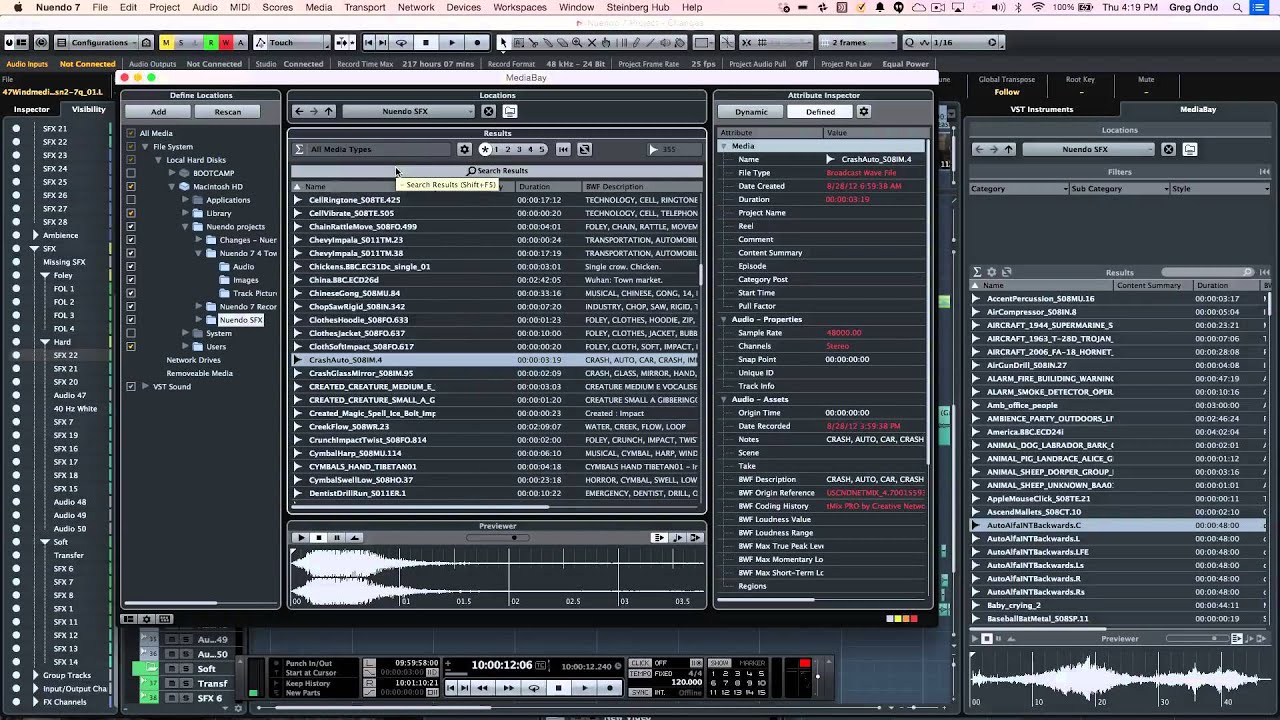Viewport: 1280px width, 720px height.
Task: Select ChevyImpala_S011TM.23 in the results list
Action: tap(356, 240)
